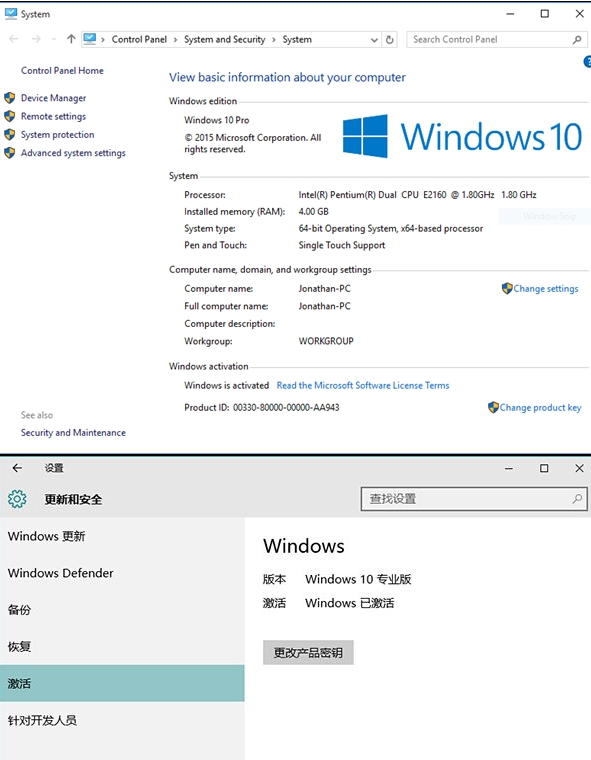The image size is (591, 760).
Task: Click shield icon beside Remote settings
Action: 9,116
